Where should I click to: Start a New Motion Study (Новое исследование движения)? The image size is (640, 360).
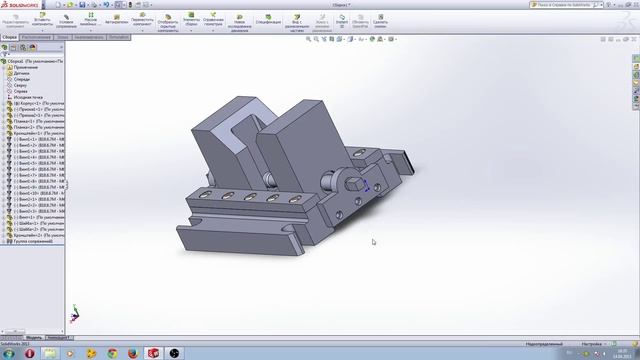point(240,24)
